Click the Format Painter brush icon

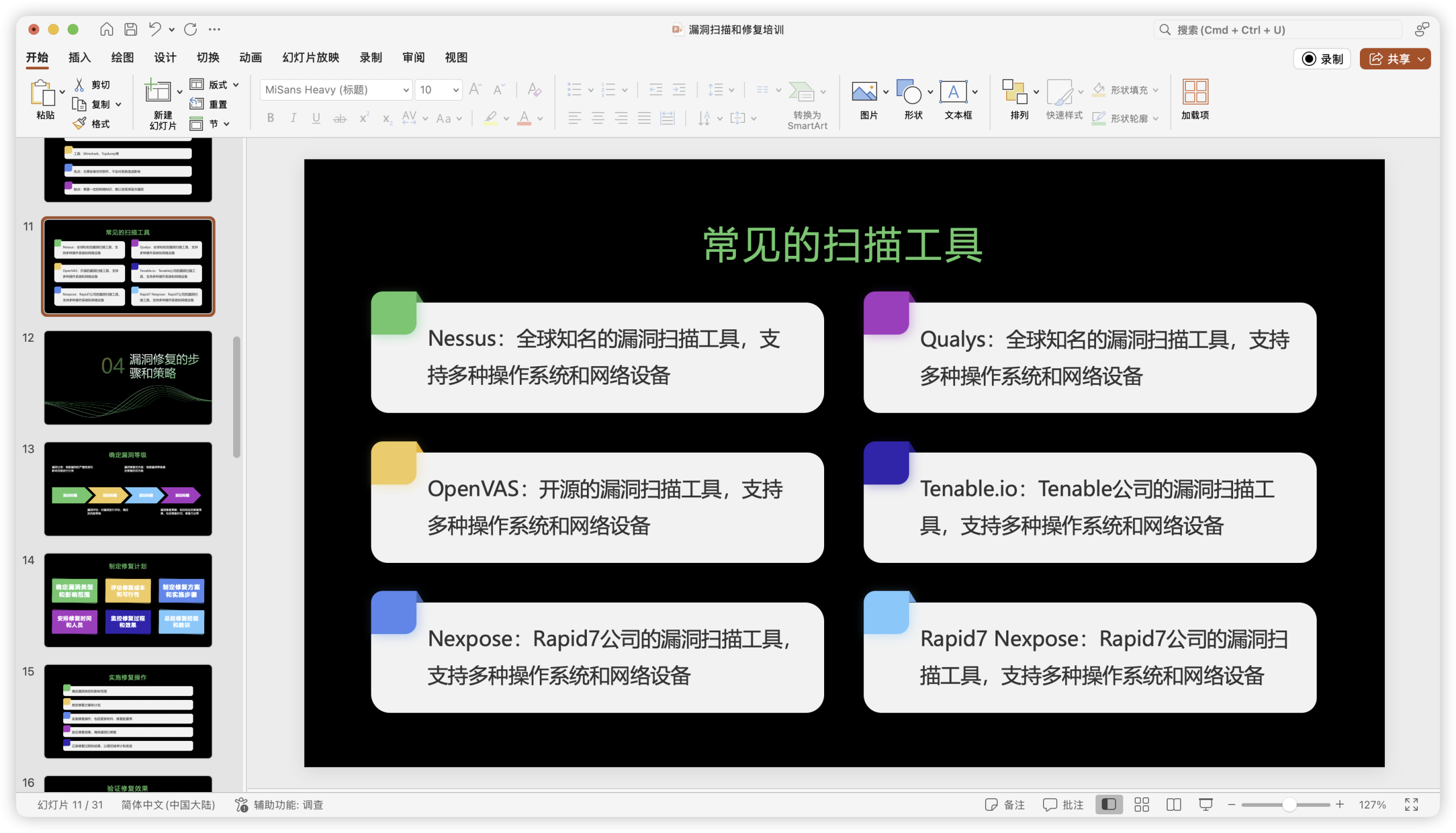click(x=80, y=123)
